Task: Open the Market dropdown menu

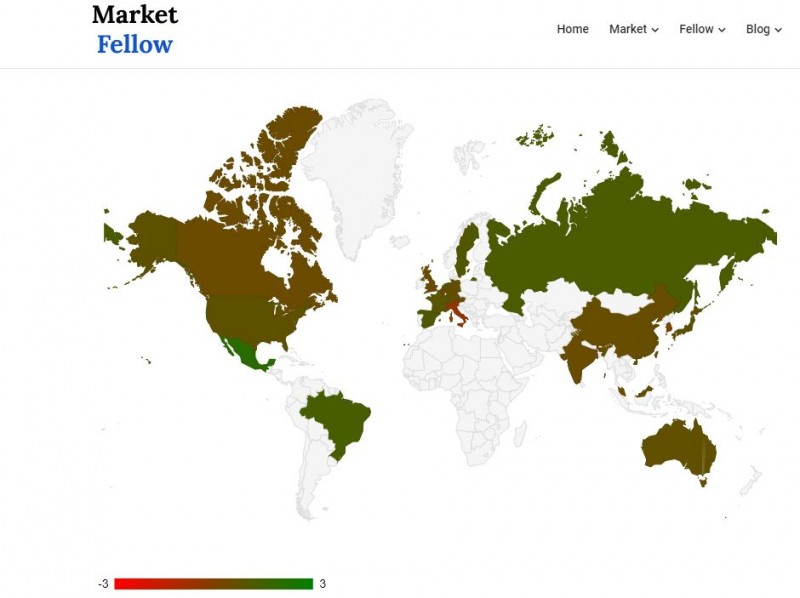Action: click(x=630, y=29)
